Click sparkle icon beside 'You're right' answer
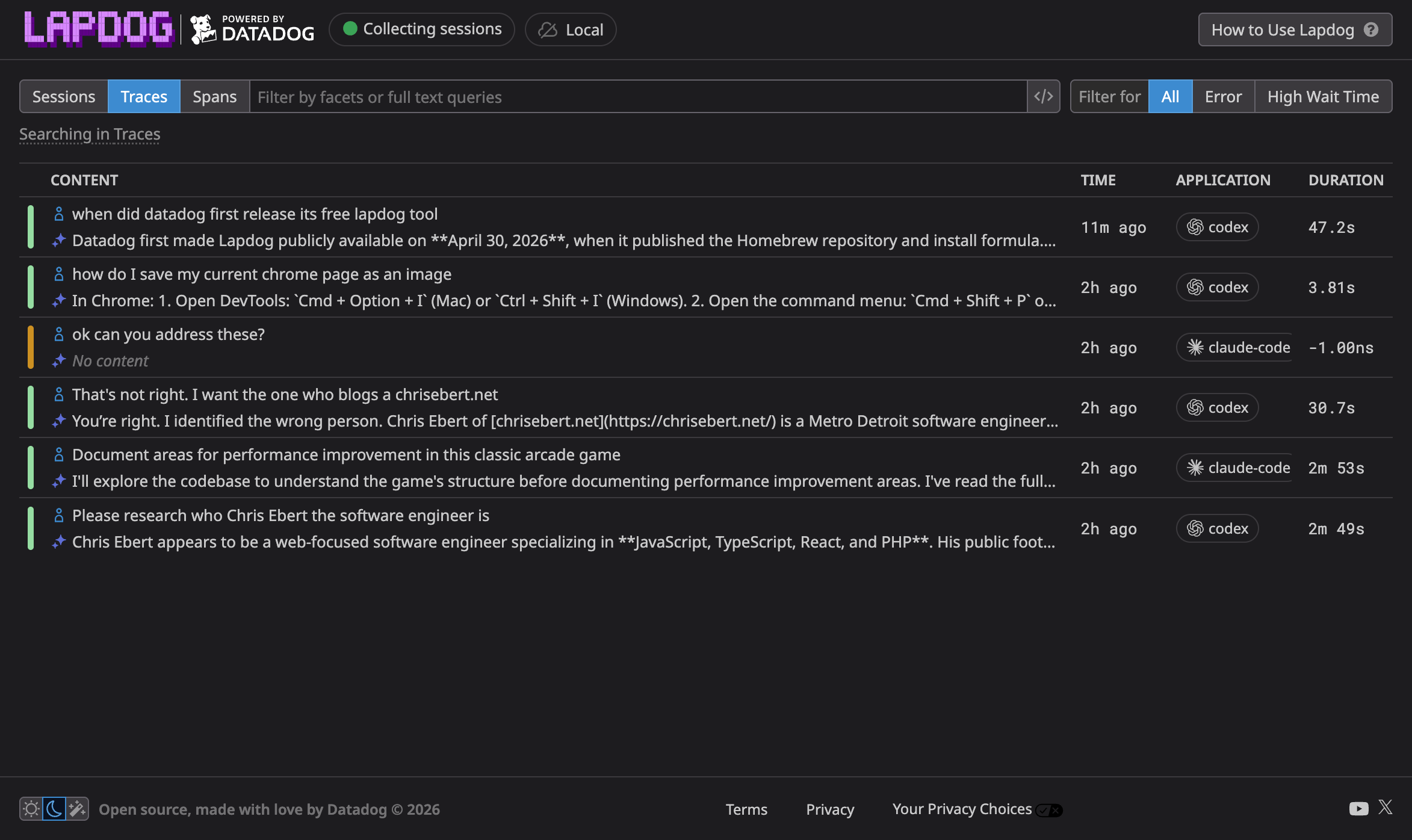 [58, 421]
